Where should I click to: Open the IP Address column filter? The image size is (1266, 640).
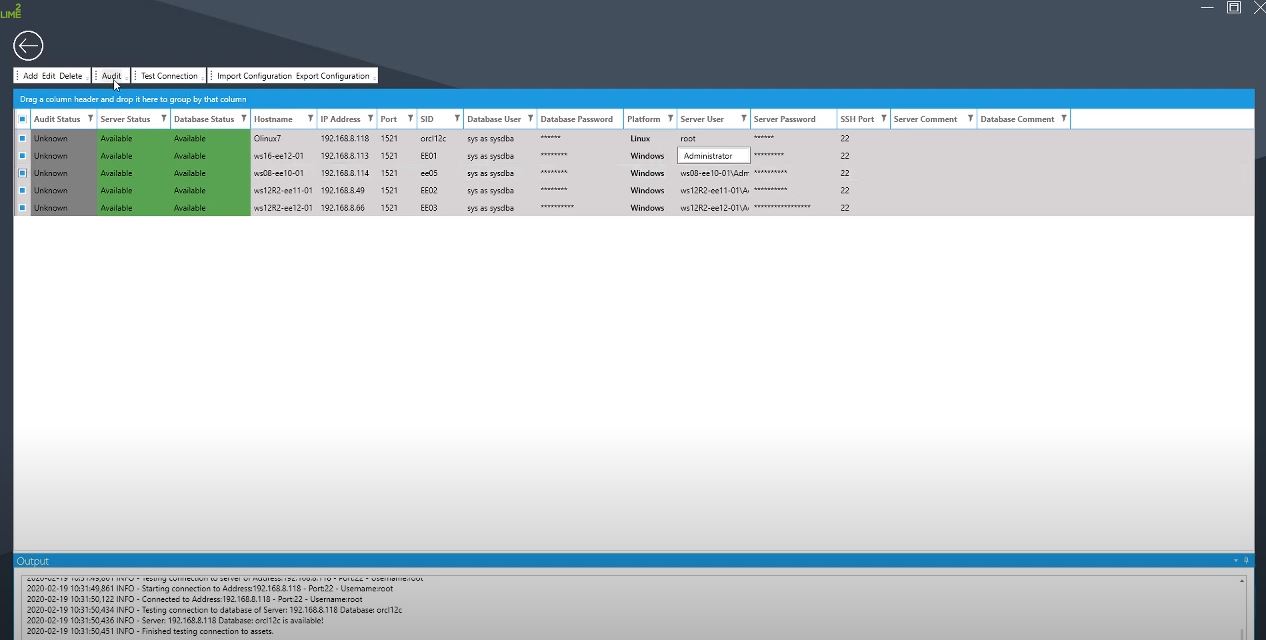tap(370, 119)
